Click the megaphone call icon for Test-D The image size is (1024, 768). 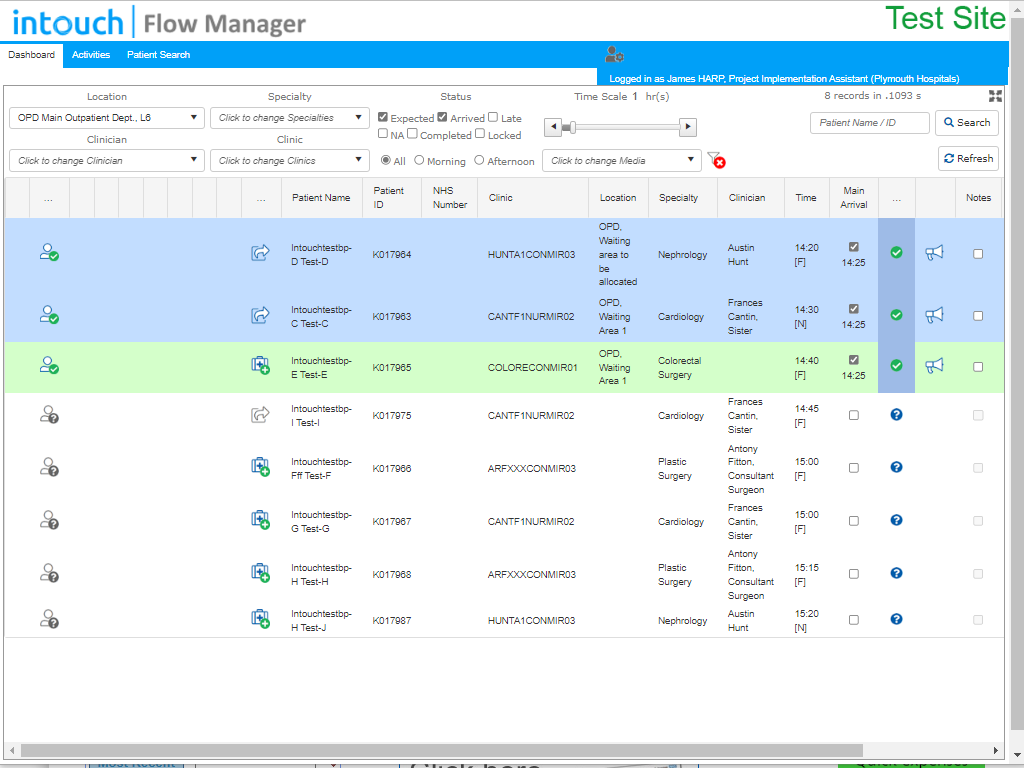point(935,253)
